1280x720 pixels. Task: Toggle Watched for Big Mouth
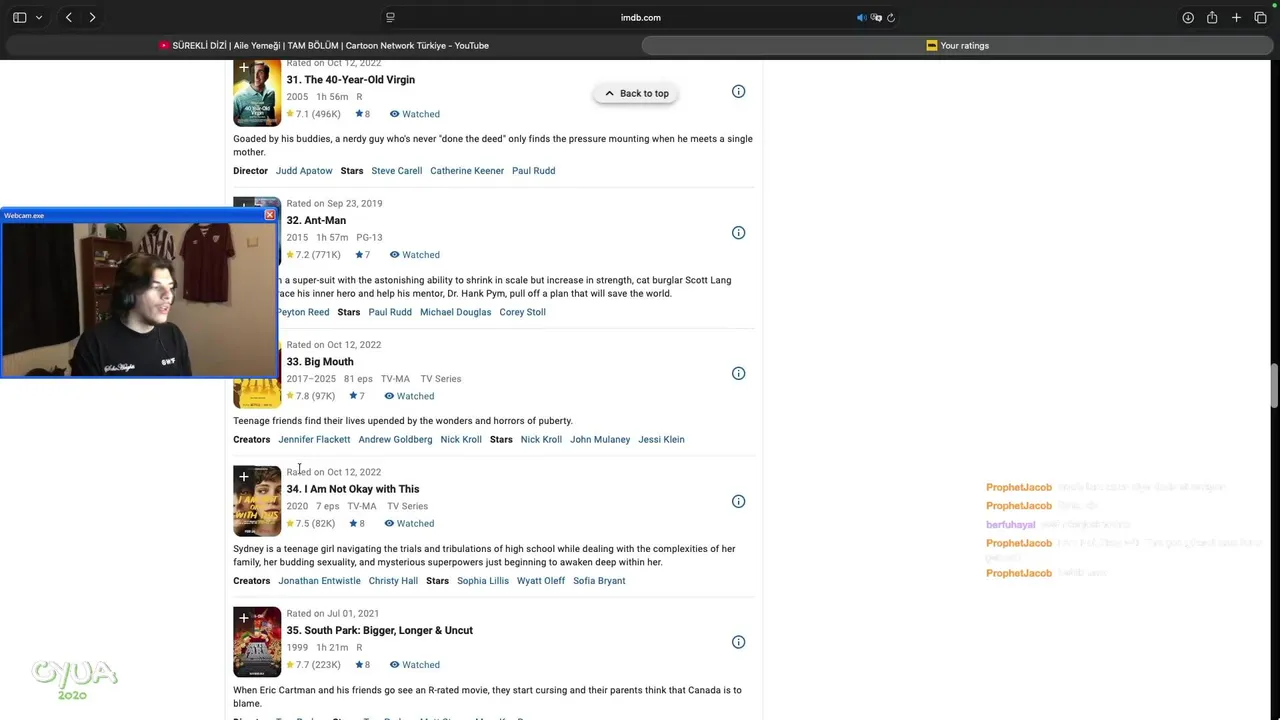tap(410, 396)
